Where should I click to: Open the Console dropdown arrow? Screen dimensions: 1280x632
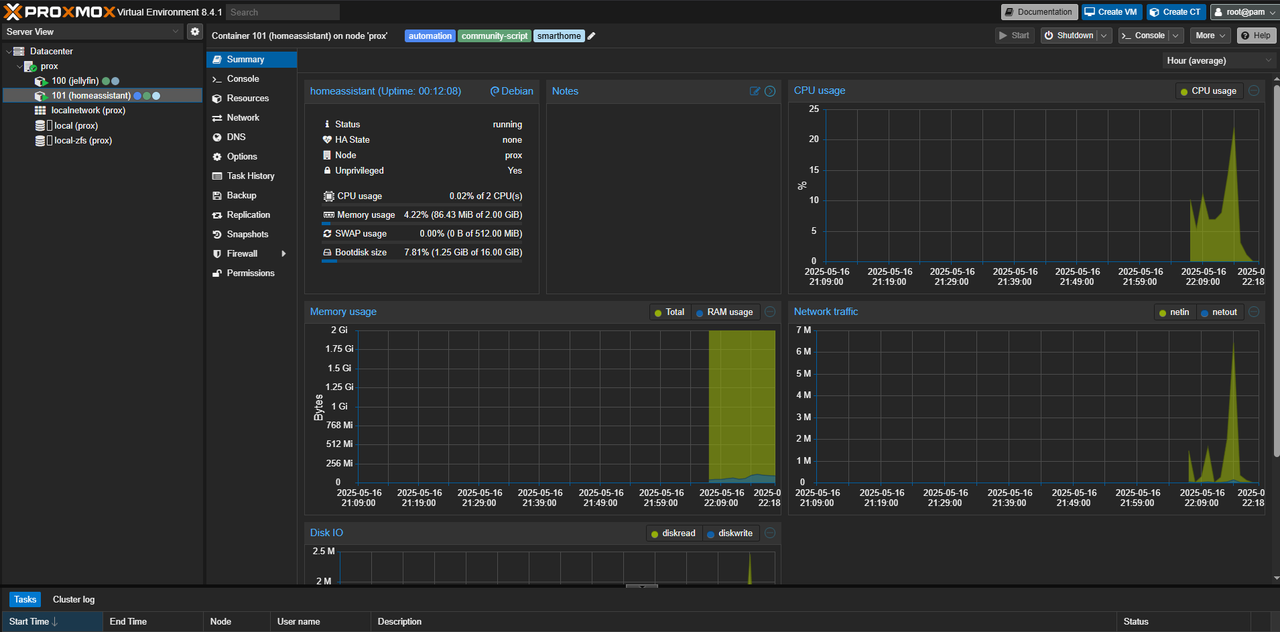(1176, 36)
